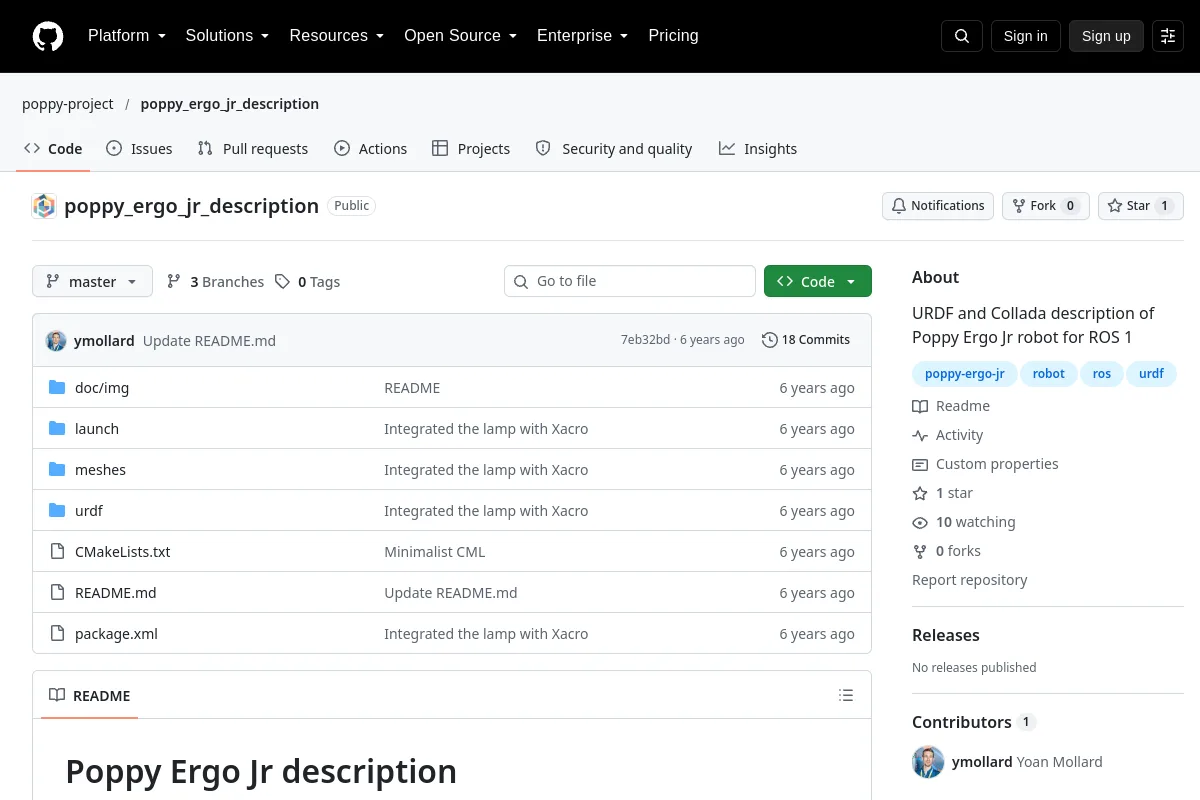
Task: Open the search magnifier button
Action: pos(962,36)
